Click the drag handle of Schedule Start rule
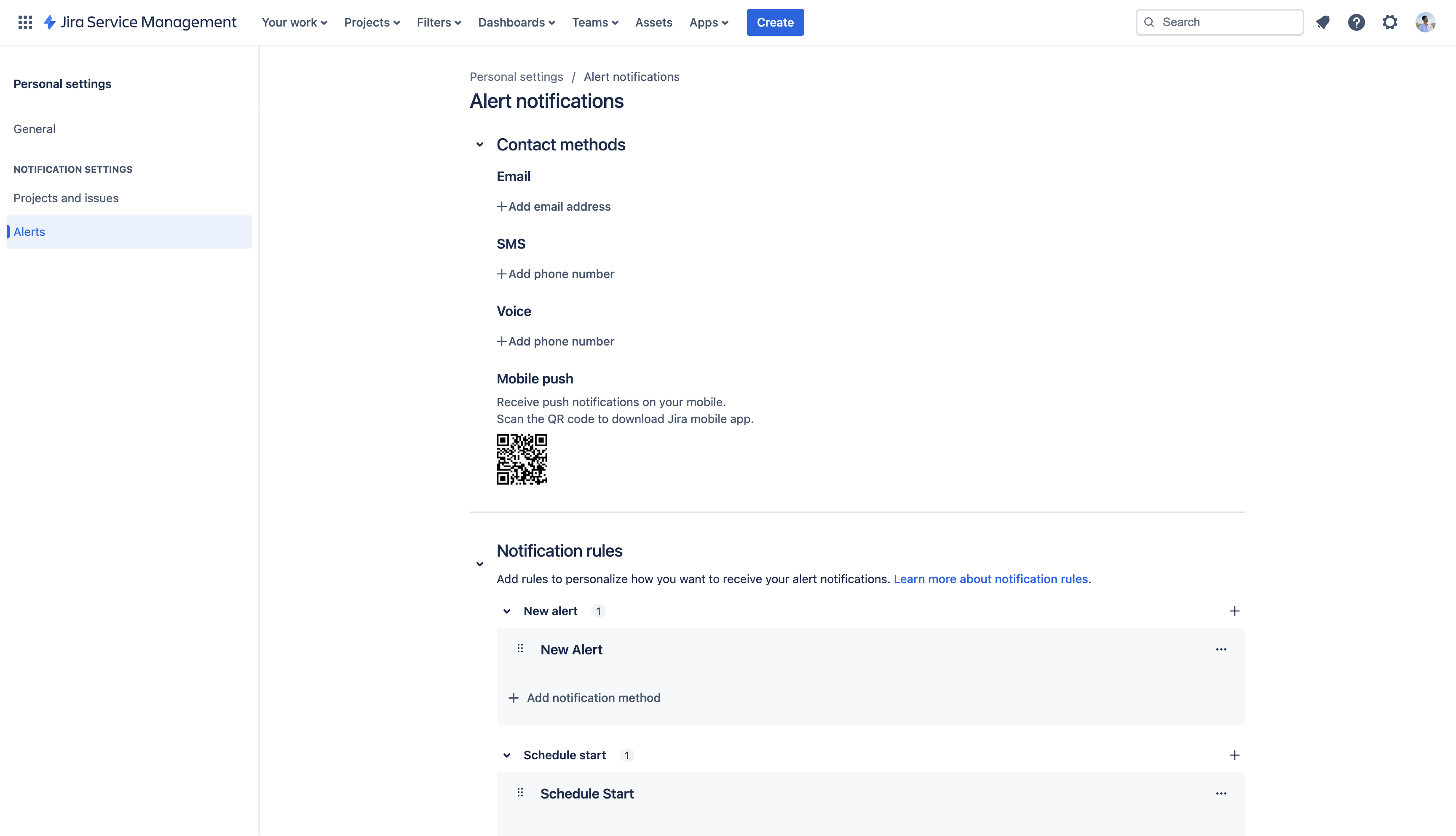Viewport: 1456px width, 836px height. tap(520, 793)
